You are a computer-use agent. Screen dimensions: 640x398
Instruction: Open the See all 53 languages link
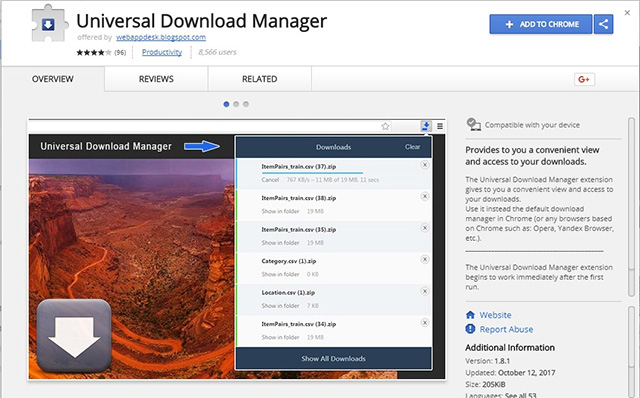(x=520, y=395)
